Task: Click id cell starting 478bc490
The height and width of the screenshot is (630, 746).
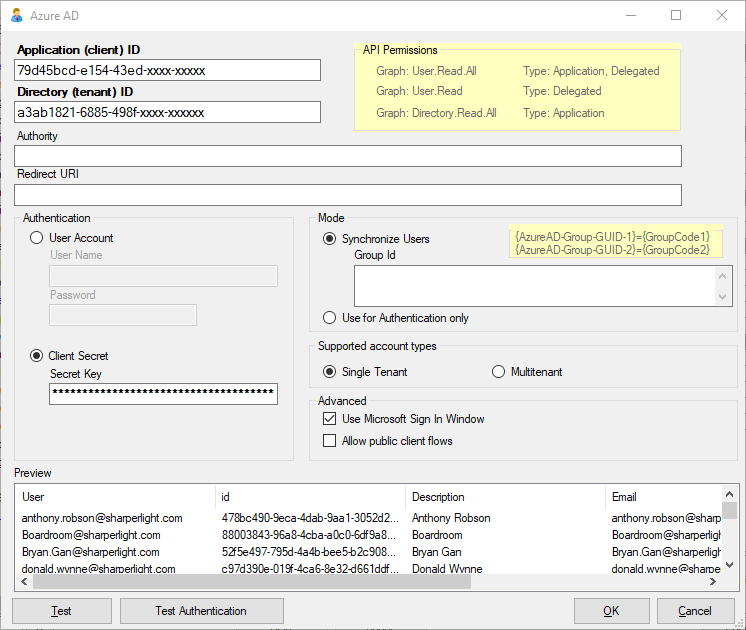Action: pos(310,518)
